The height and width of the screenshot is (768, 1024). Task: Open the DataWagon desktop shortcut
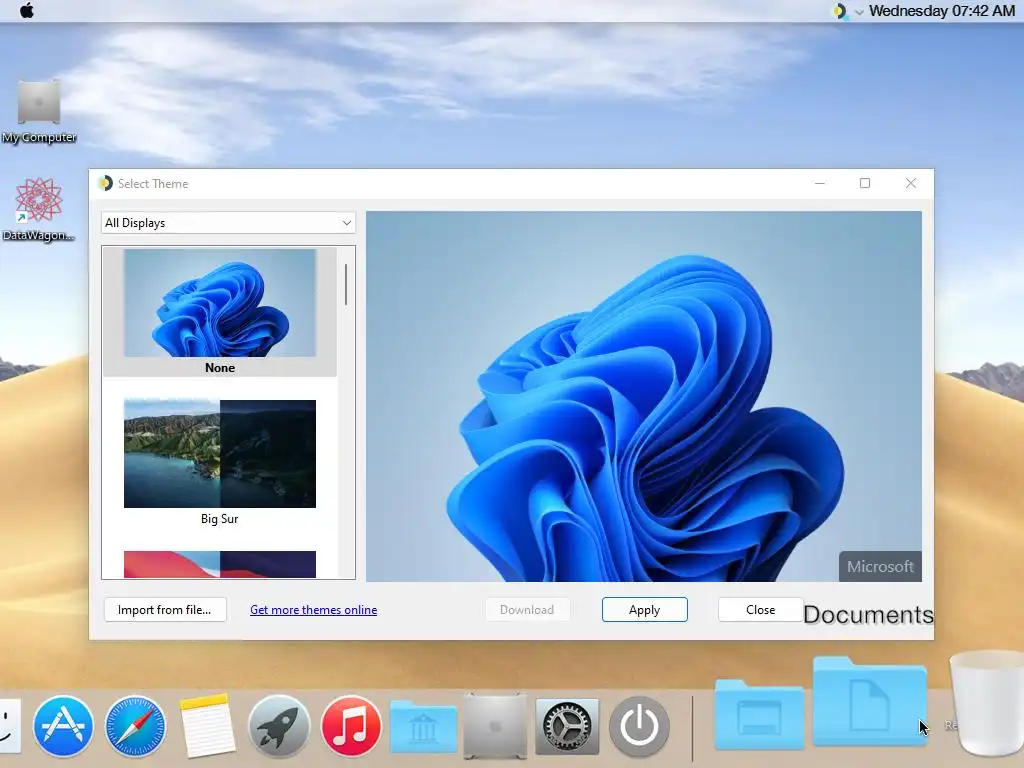[39, 209]
